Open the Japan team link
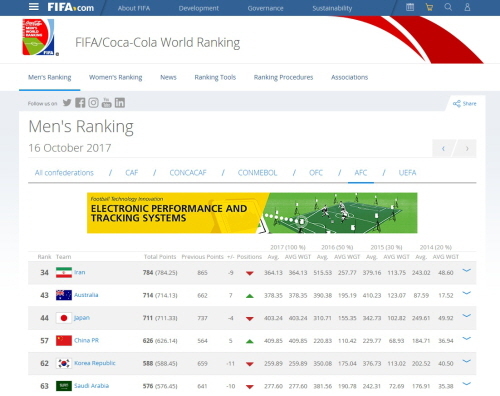This screenshot has width=500, height=396. pyautogui.click(x=82, y=318)
